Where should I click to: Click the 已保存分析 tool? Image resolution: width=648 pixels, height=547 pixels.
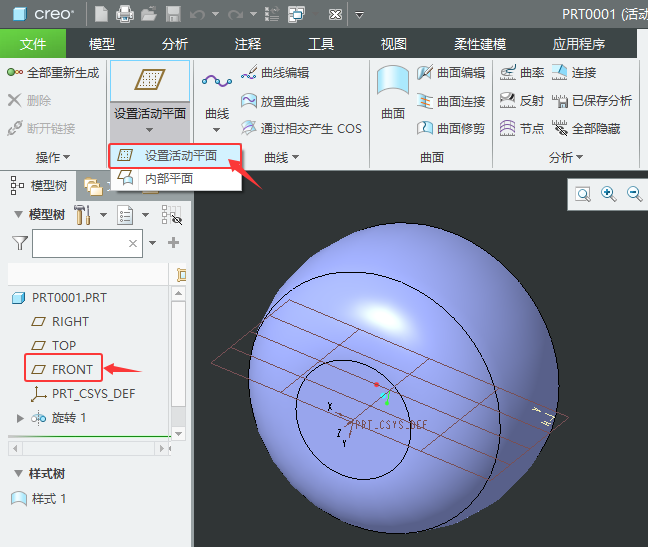click(x=592, y=100)
